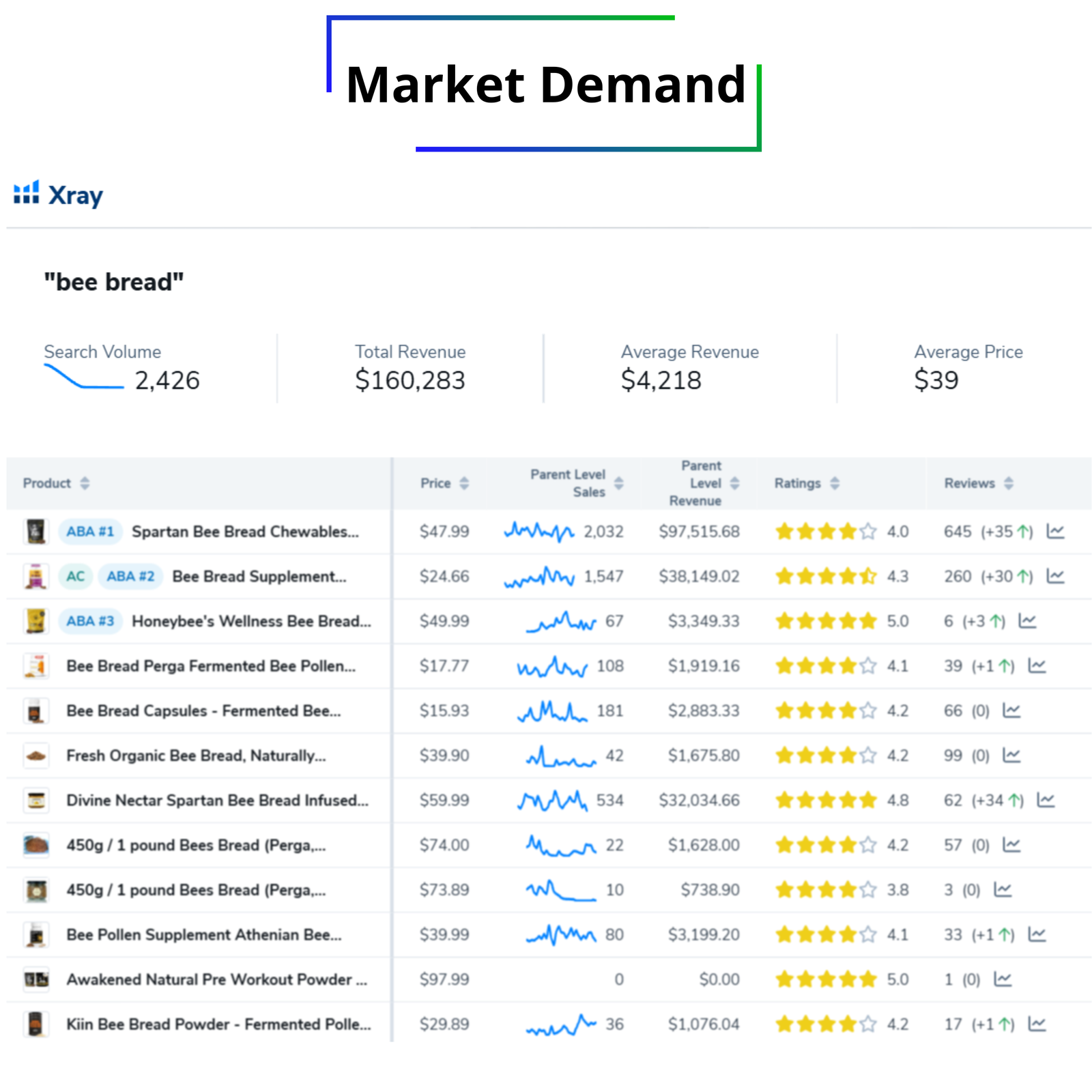The height and width of the screenshot is (1092, 1092).
Task: Click the five-star rating of Honeybee's Wellness
Action: click(x=826, y=621)
